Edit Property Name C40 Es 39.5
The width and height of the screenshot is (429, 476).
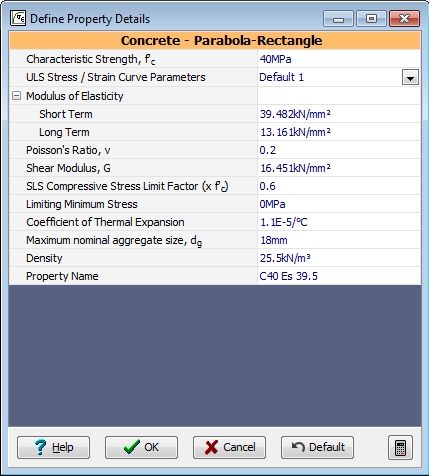339,276
